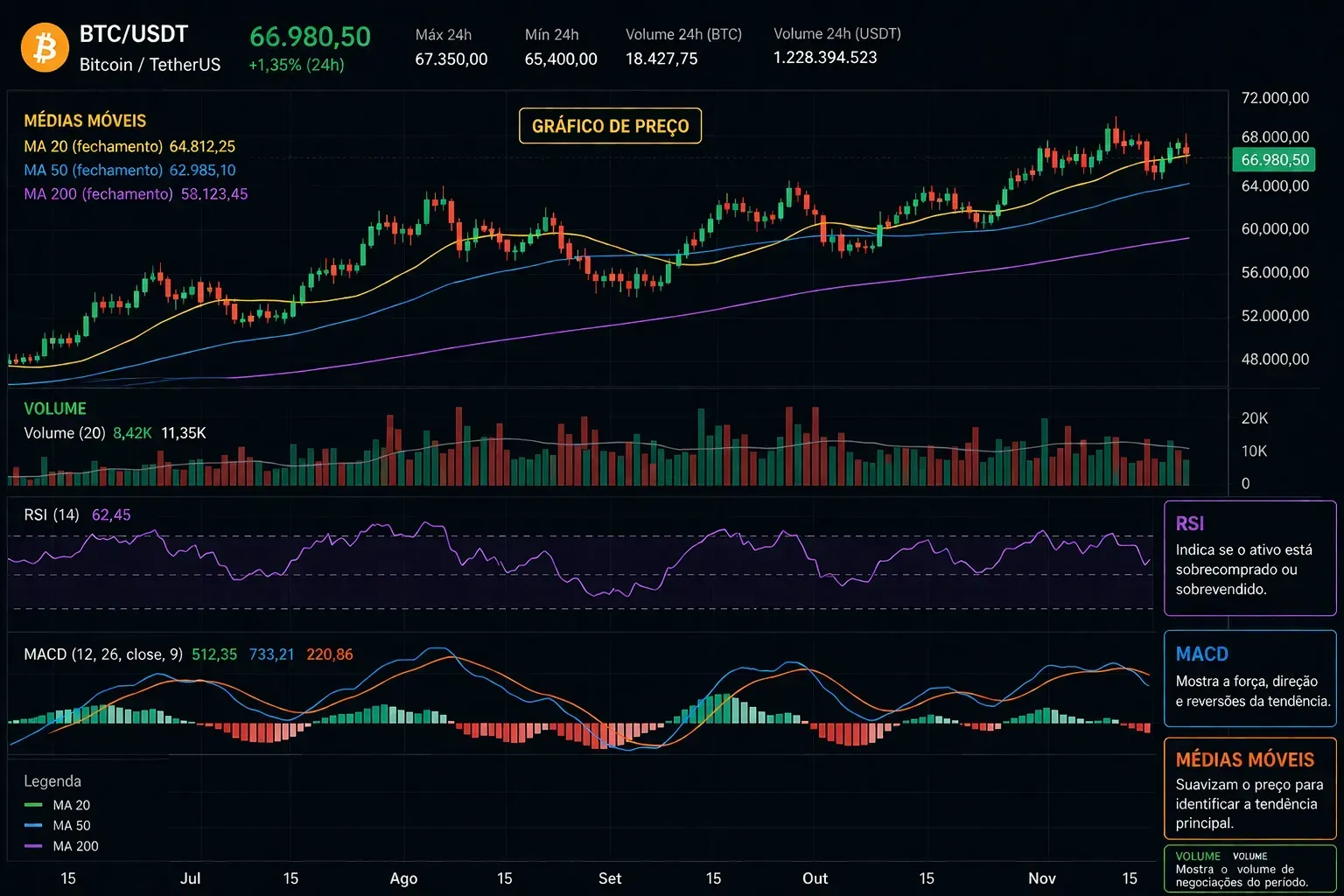1344x896 pixels.
Task: Click the purple MA 200 legend swatch
Action: click(33, 846)
